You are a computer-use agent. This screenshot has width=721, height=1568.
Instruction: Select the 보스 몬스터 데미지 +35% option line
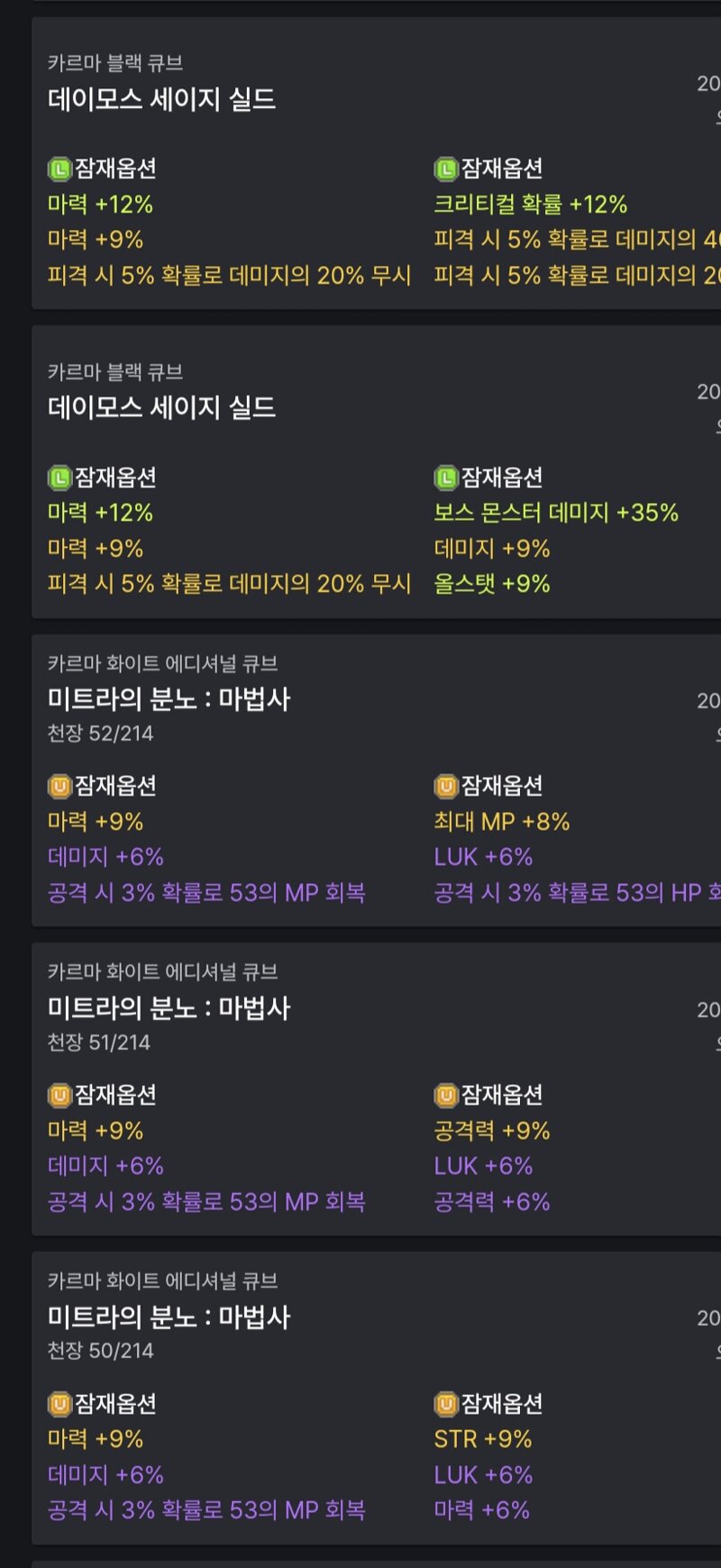click(x=556, y=513)
